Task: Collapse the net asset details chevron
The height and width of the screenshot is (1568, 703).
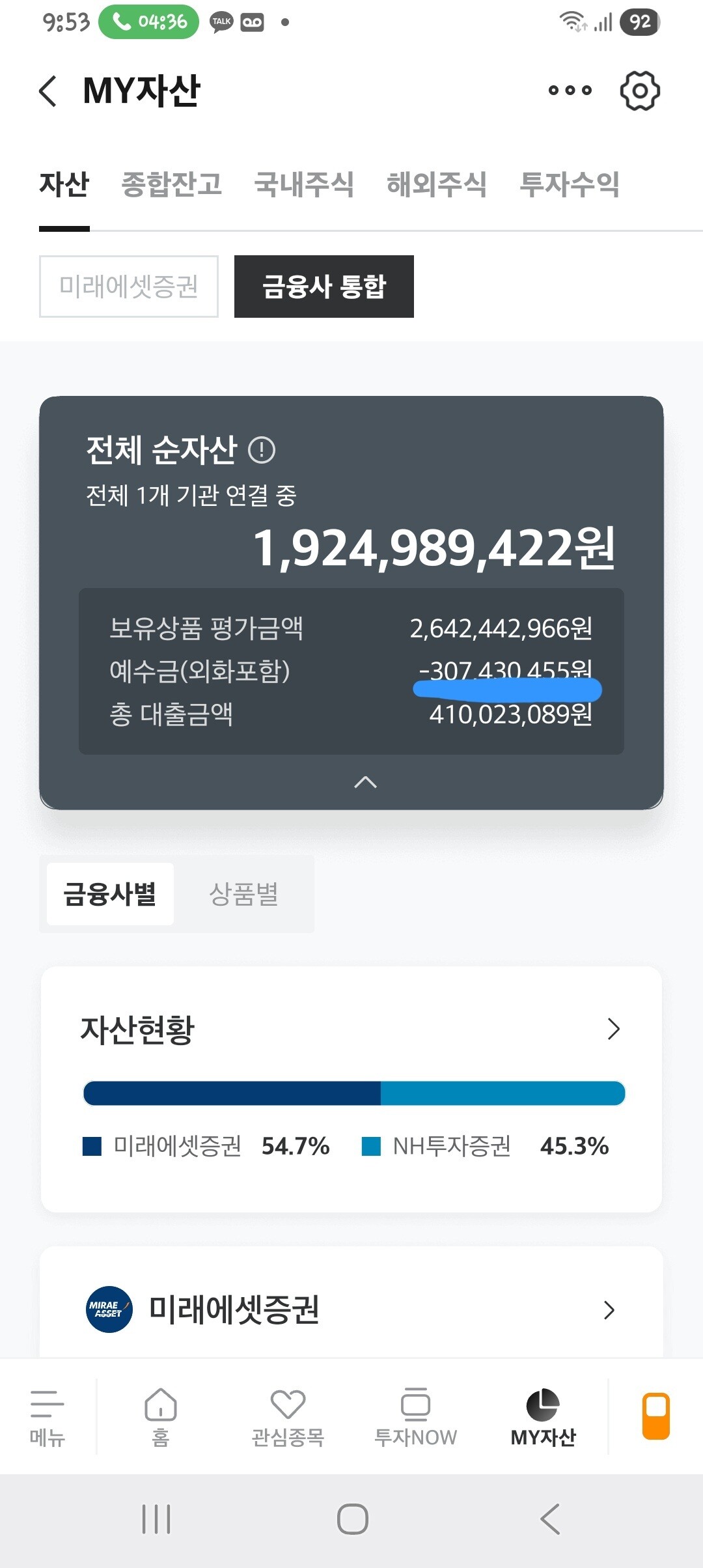Action: (365, 782)
